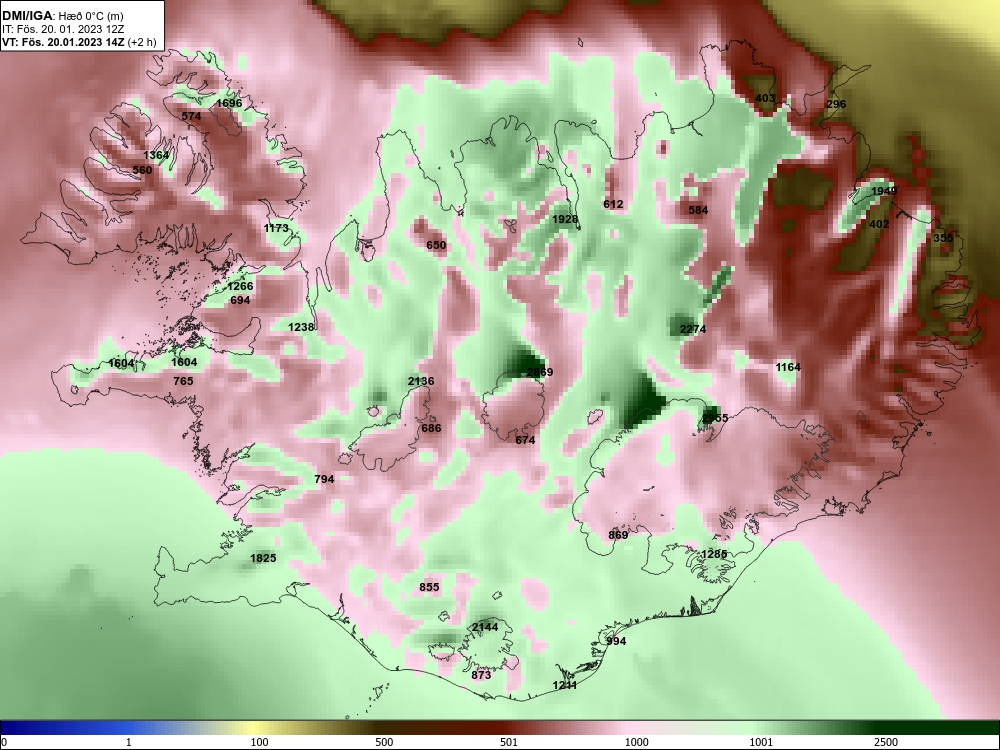
Task: Click the 2274 height label
Action: coord(693,329)
